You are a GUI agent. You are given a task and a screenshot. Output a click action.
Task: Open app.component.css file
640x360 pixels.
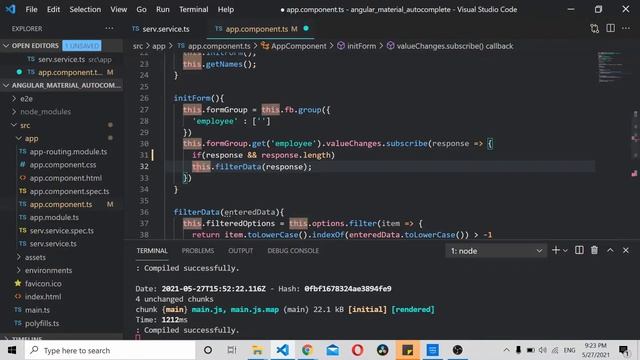63,165
